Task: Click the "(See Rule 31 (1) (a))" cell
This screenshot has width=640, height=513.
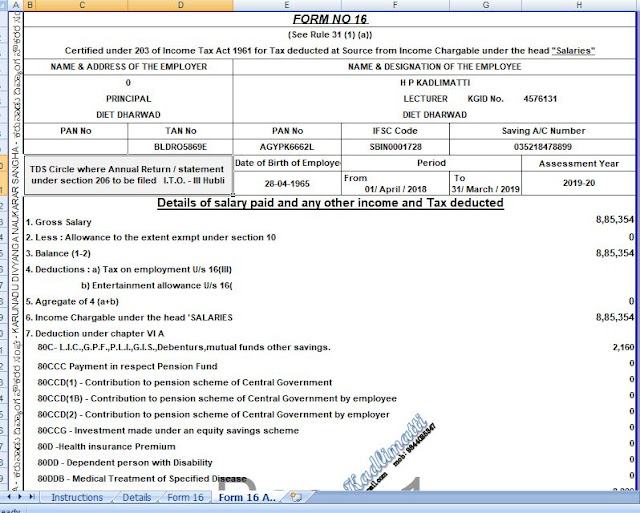Action: [x=330, y=35]
